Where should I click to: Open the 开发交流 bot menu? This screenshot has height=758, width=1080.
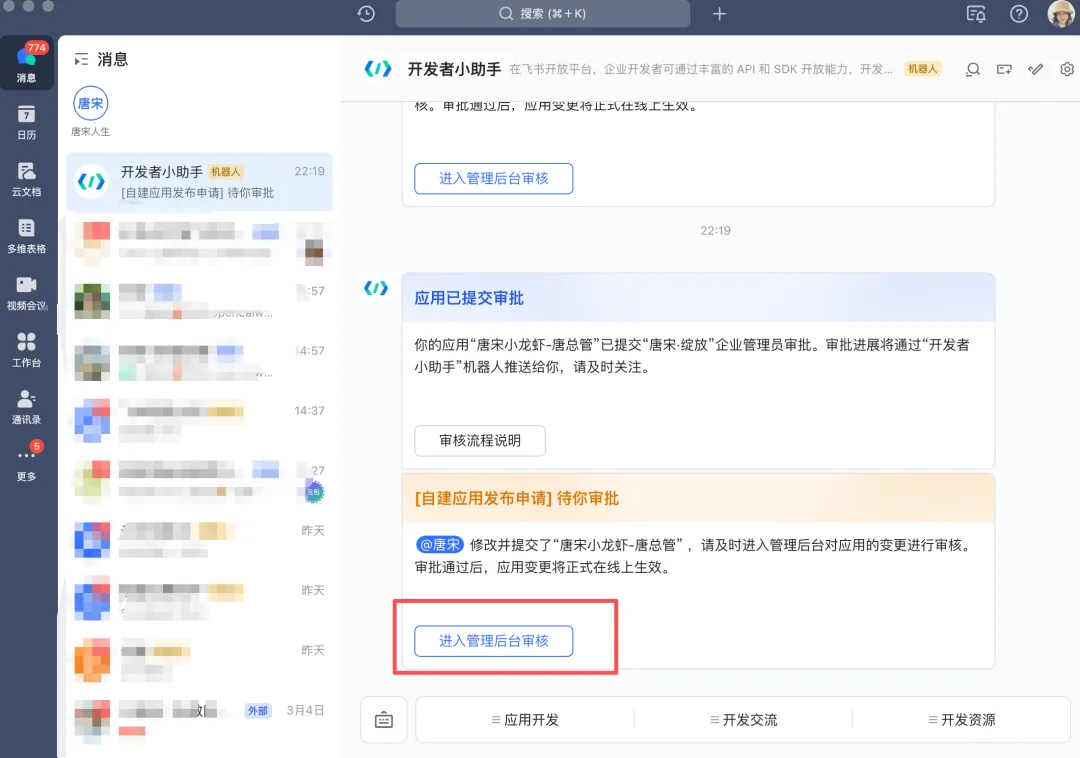pyautogui.click(x=743, y=720)
